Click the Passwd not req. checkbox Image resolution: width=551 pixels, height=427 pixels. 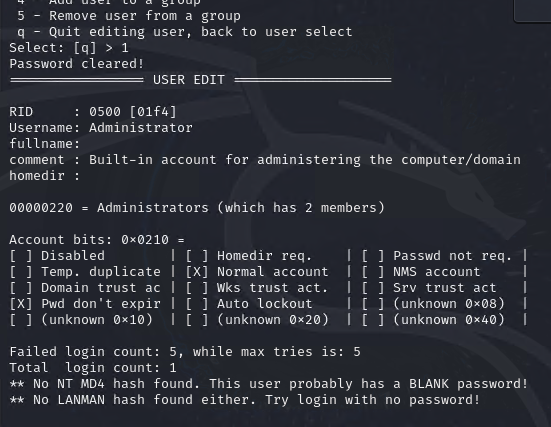373,256
